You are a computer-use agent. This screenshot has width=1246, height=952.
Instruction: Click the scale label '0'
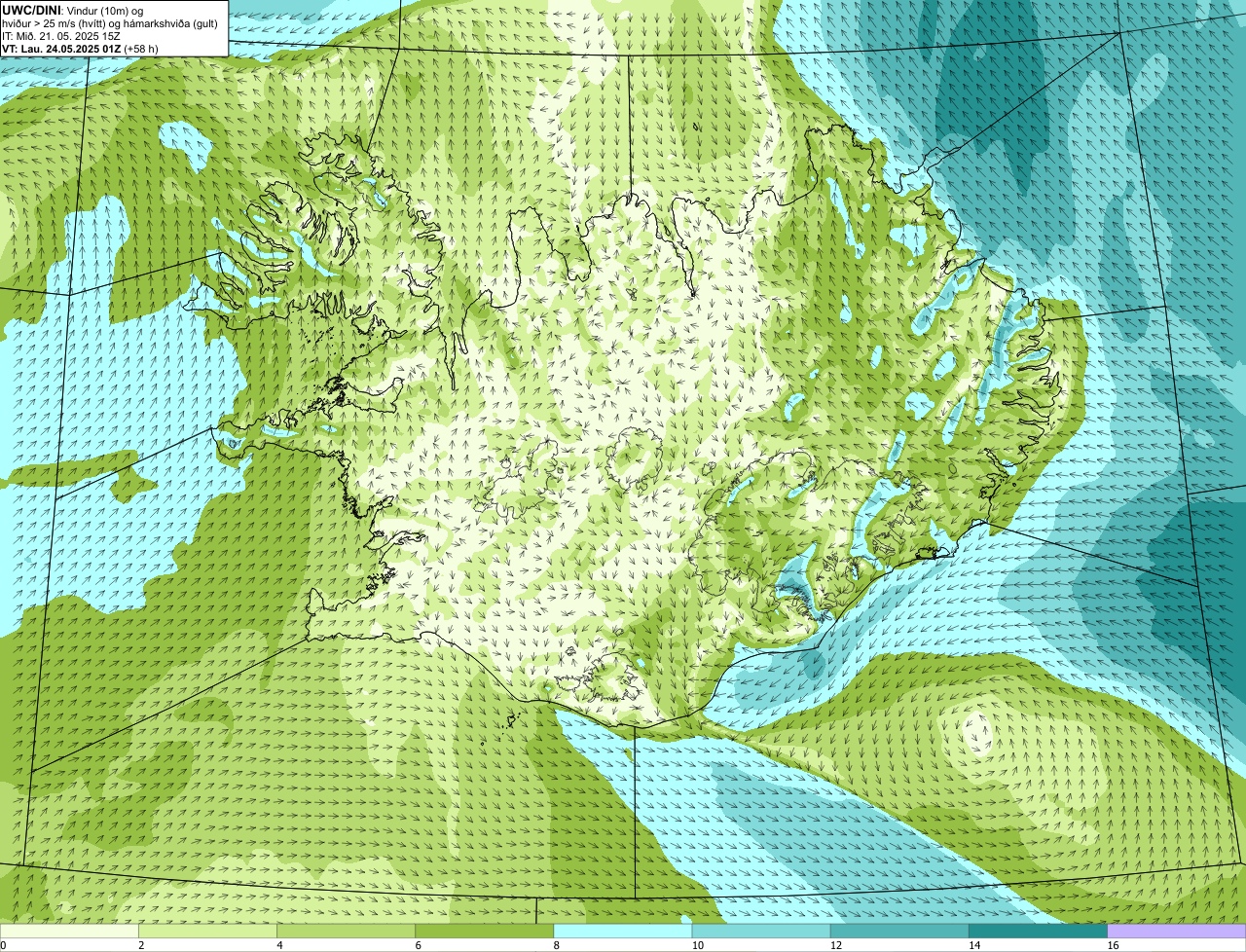pos(3,945)
